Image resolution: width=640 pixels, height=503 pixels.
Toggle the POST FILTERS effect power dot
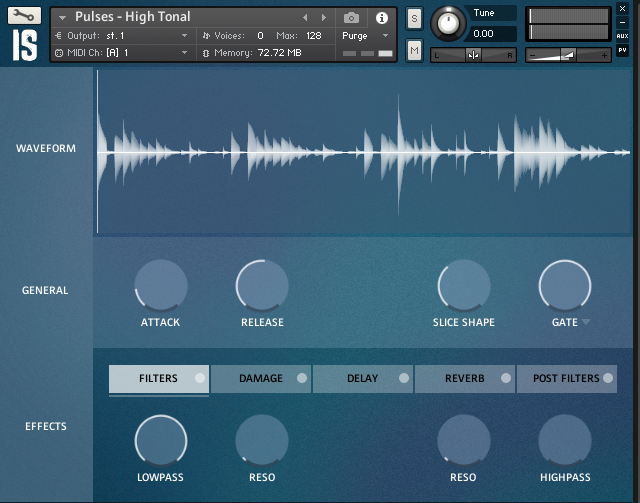pos(608,378)
